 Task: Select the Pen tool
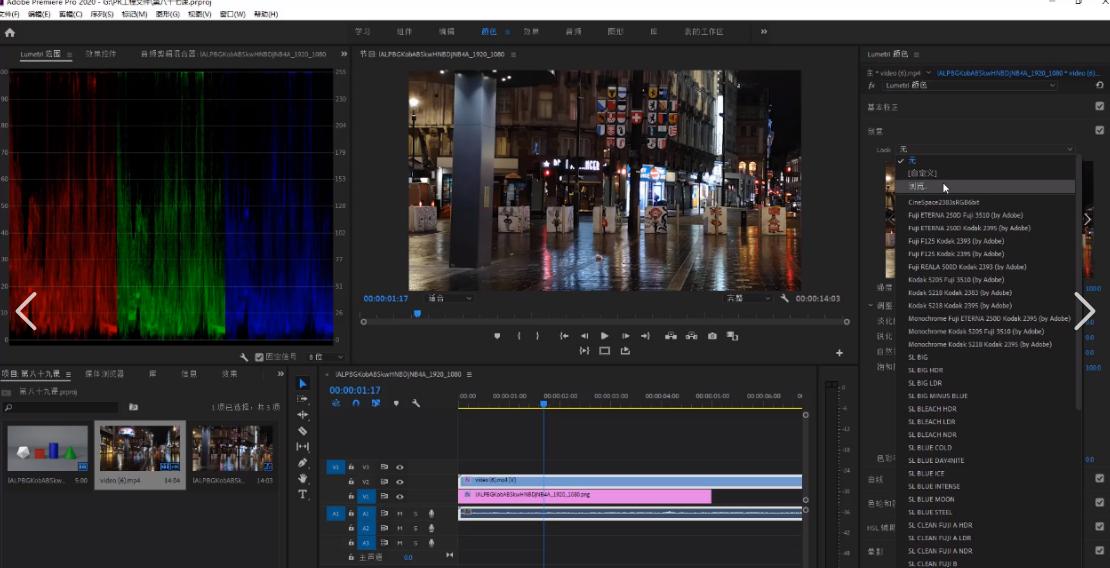[302, 462]
